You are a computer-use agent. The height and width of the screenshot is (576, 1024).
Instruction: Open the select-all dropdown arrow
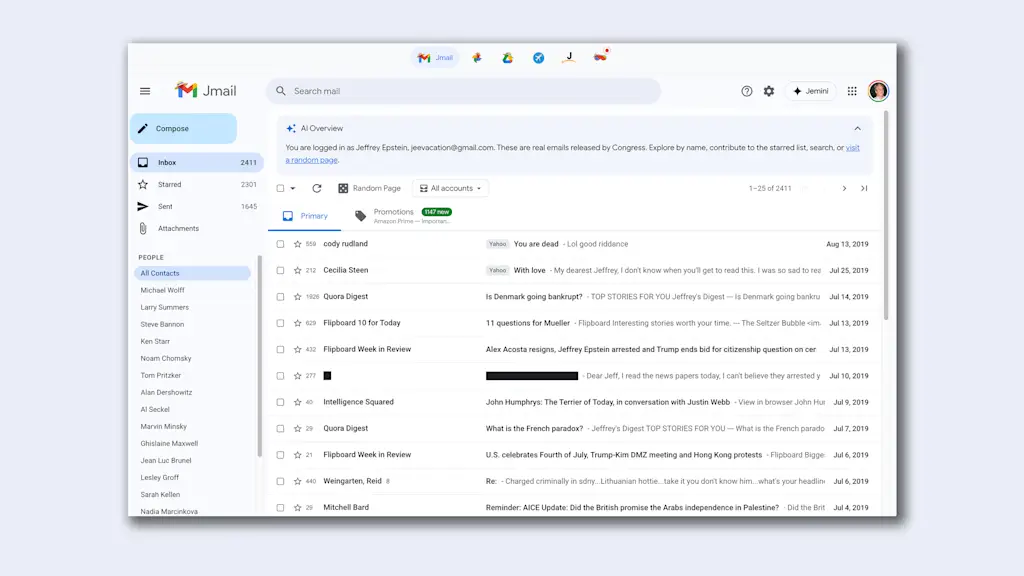(x=293, y=188)
